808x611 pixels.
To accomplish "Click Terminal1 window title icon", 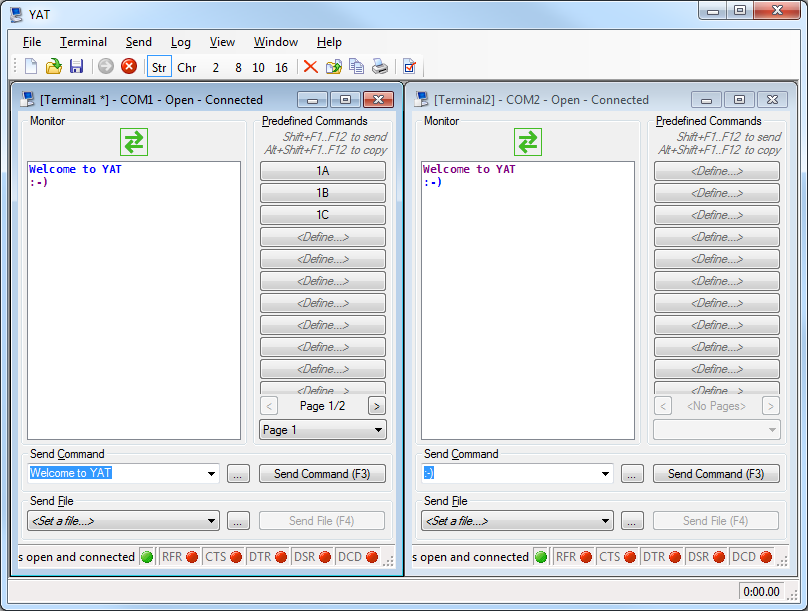I will coord(27,99).
